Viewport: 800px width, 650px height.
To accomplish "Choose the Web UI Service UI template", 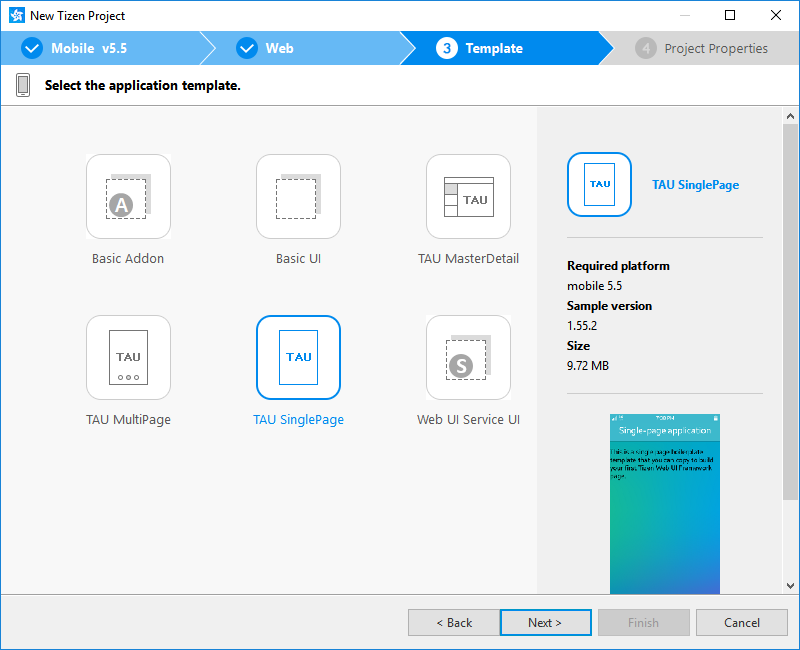I will click(468, 357).
